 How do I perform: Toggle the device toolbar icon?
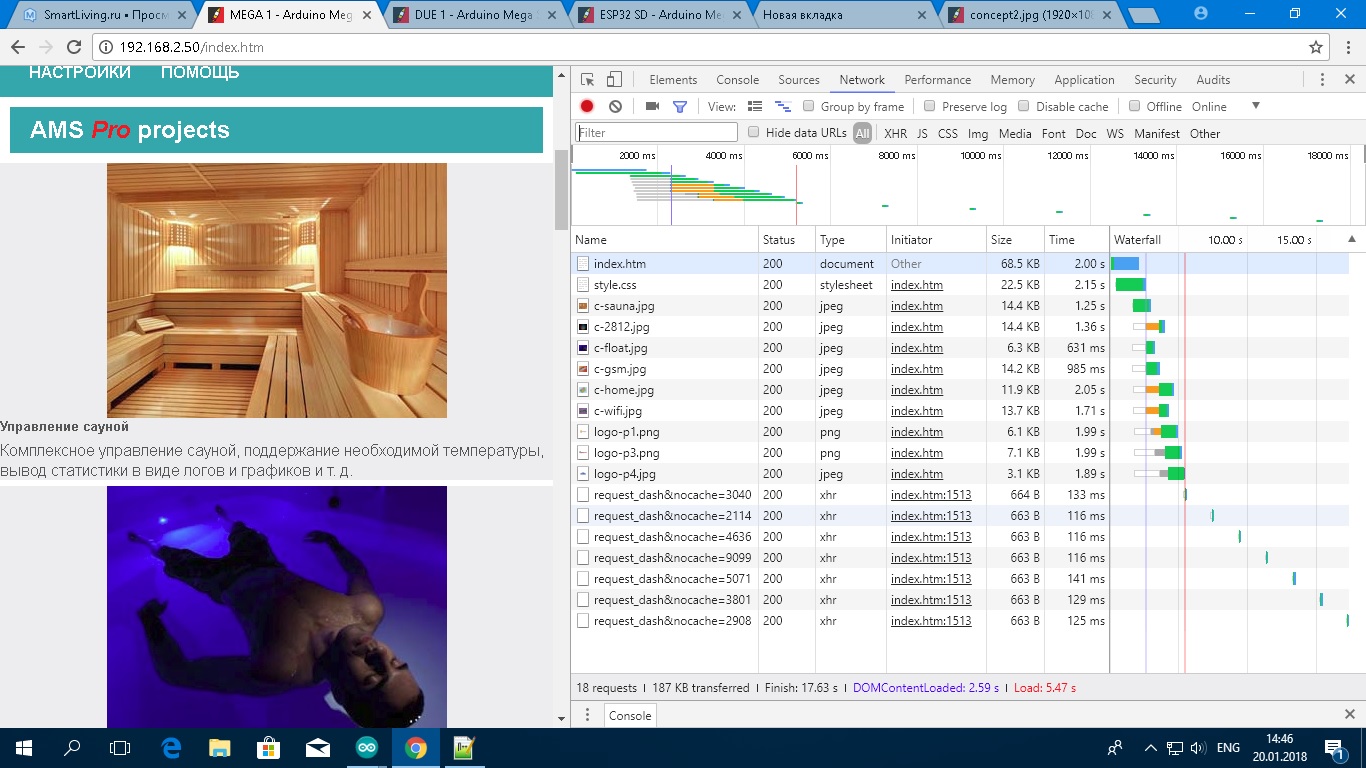coord(614,80)
